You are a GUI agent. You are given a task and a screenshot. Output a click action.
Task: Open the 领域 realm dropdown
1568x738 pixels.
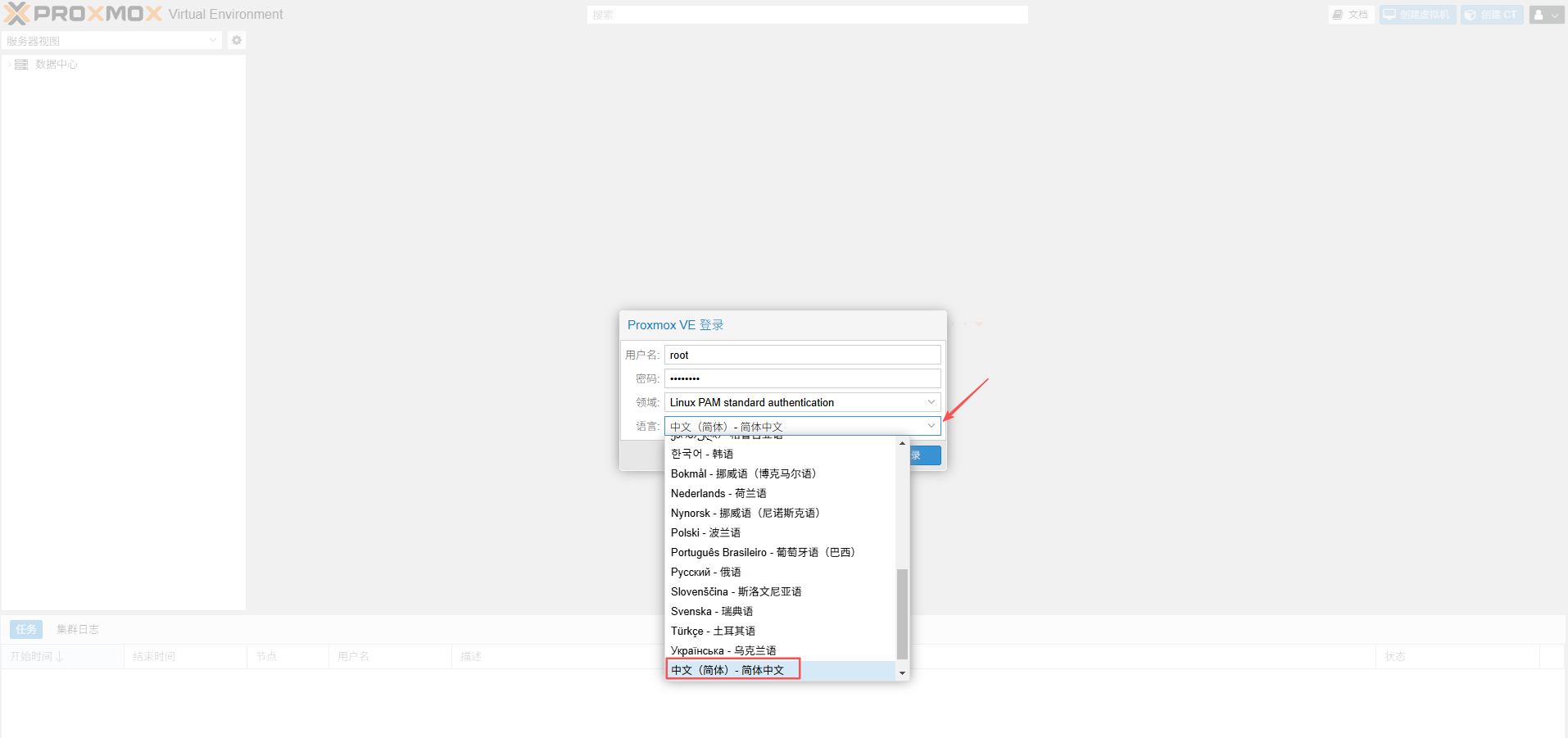click(931, 402)
